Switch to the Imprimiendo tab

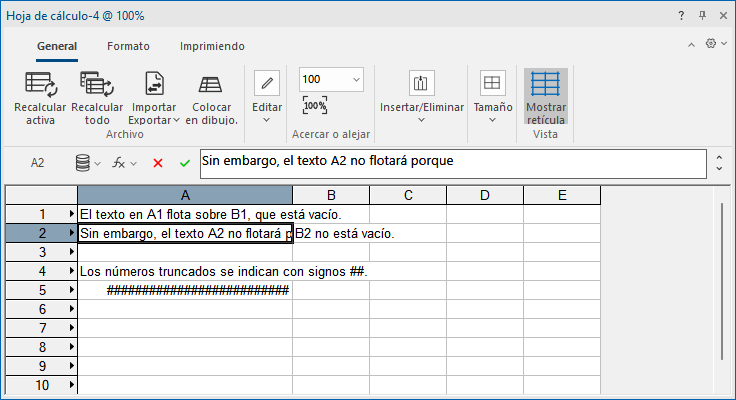click(x=212, y=46)
